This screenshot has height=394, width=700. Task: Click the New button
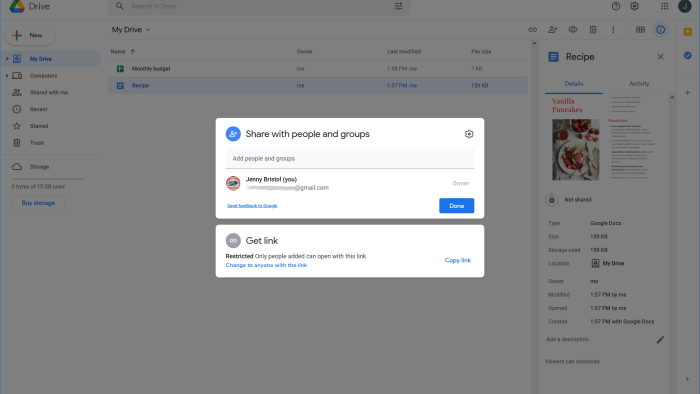[30, 35]
